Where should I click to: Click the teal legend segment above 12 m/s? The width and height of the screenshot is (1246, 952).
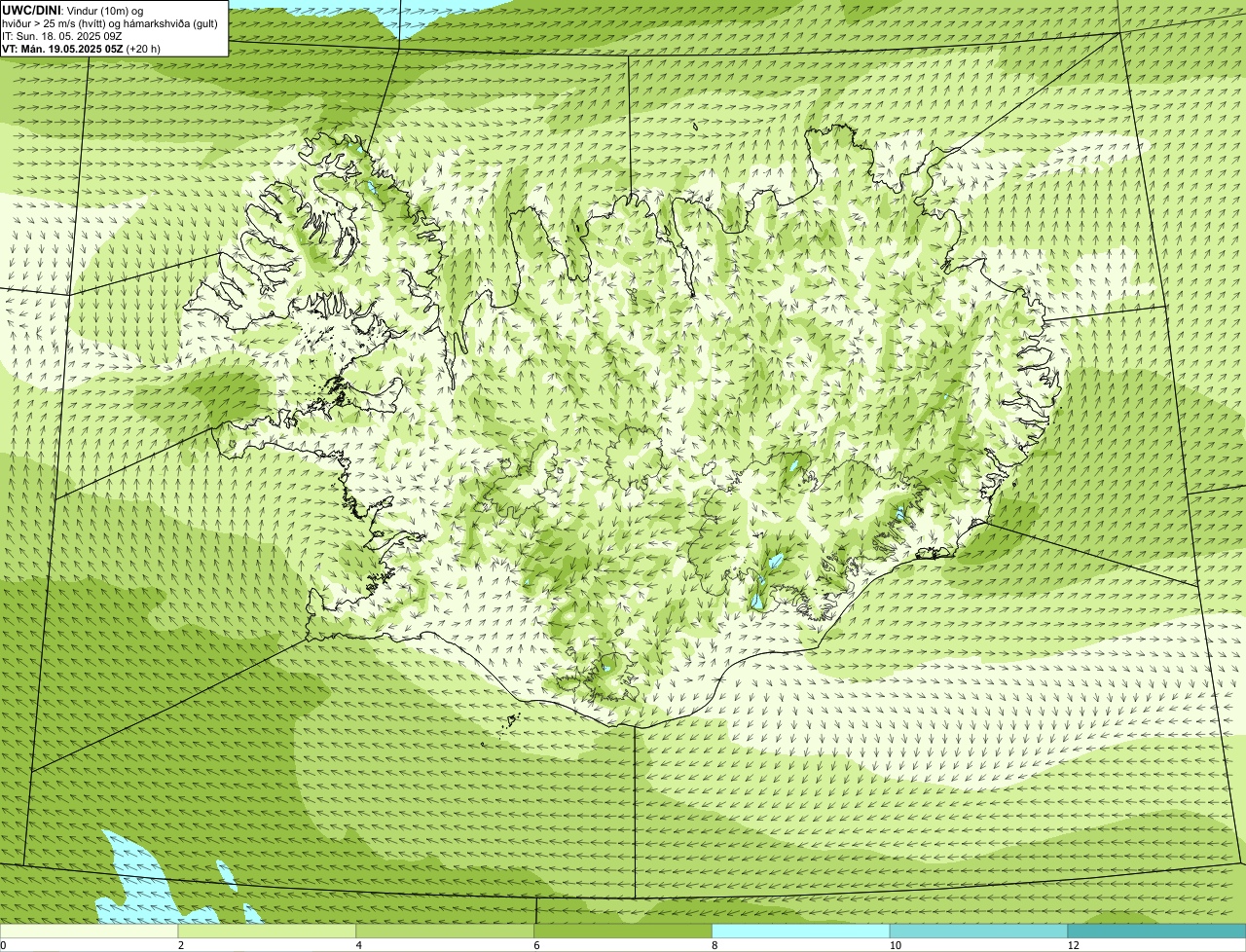(1156, 931)
